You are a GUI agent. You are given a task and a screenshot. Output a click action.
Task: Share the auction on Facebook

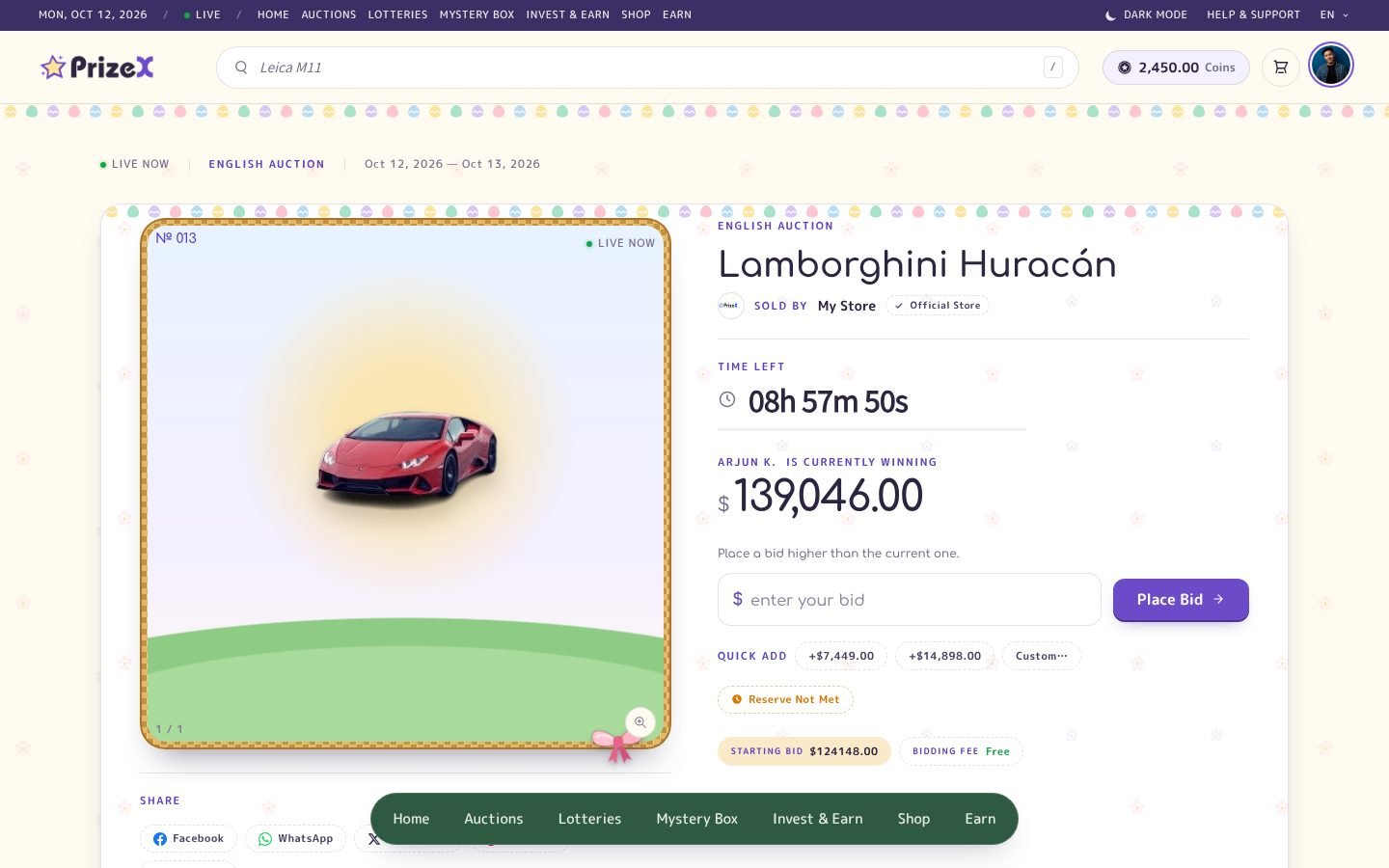pyautogui.click(x=189, y=839)
